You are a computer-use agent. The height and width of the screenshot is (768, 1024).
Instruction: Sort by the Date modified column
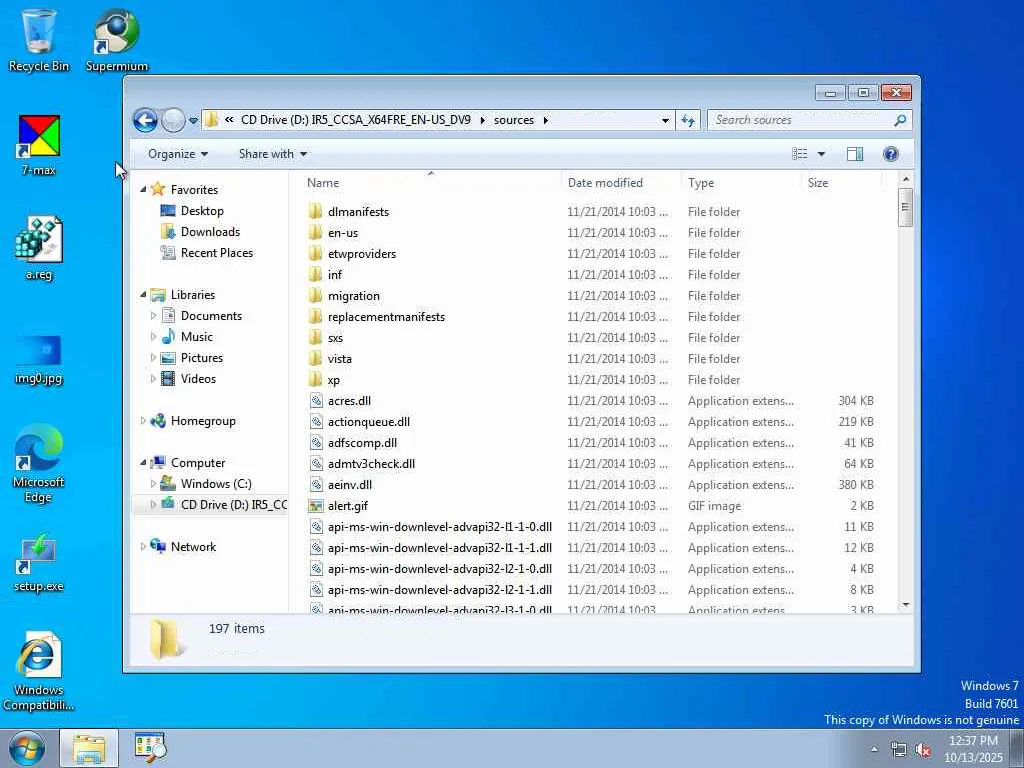click(620, 183)
